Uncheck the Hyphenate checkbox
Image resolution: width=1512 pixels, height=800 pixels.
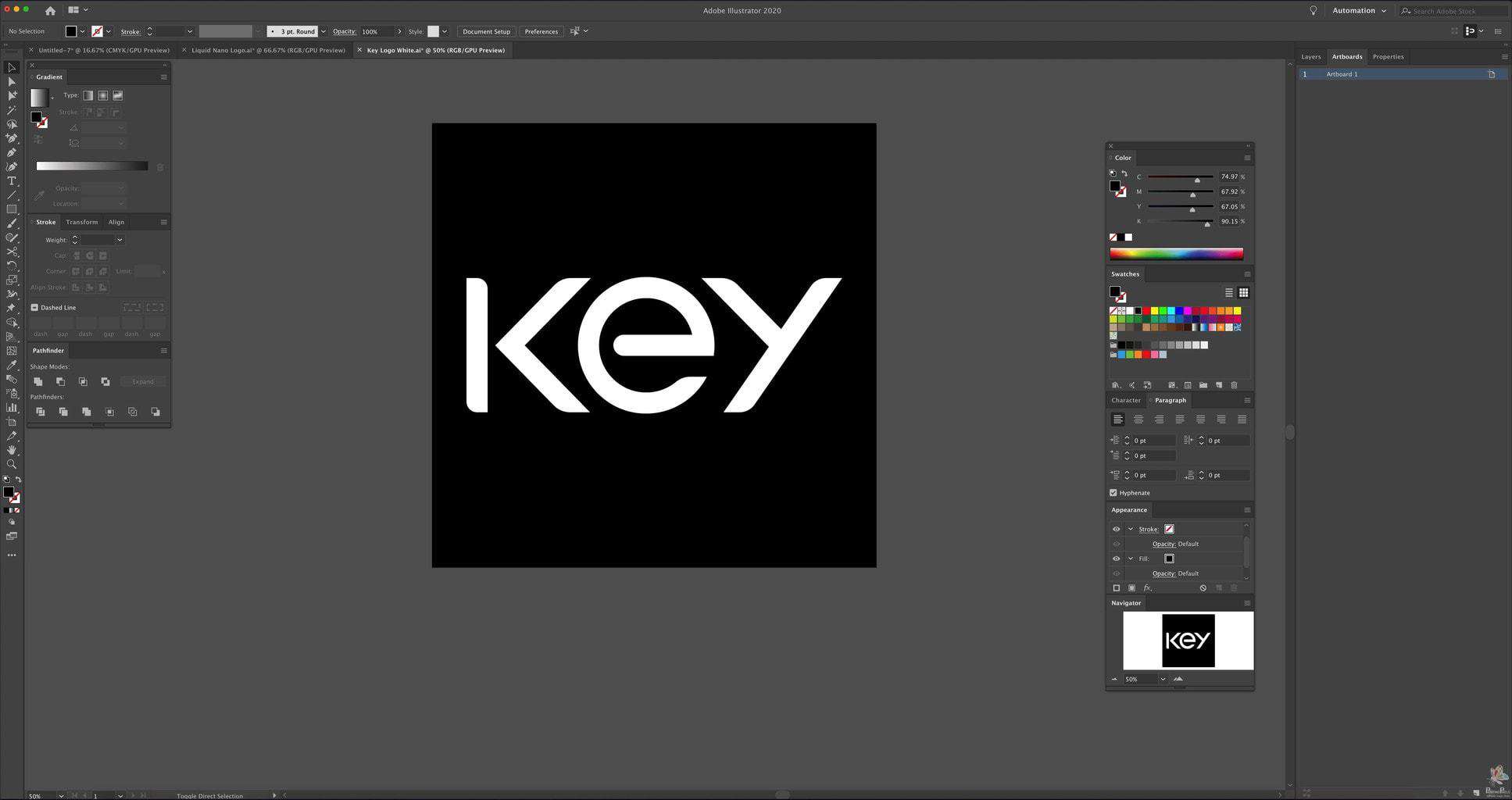pyautogui.click(x=1113, y=493)
